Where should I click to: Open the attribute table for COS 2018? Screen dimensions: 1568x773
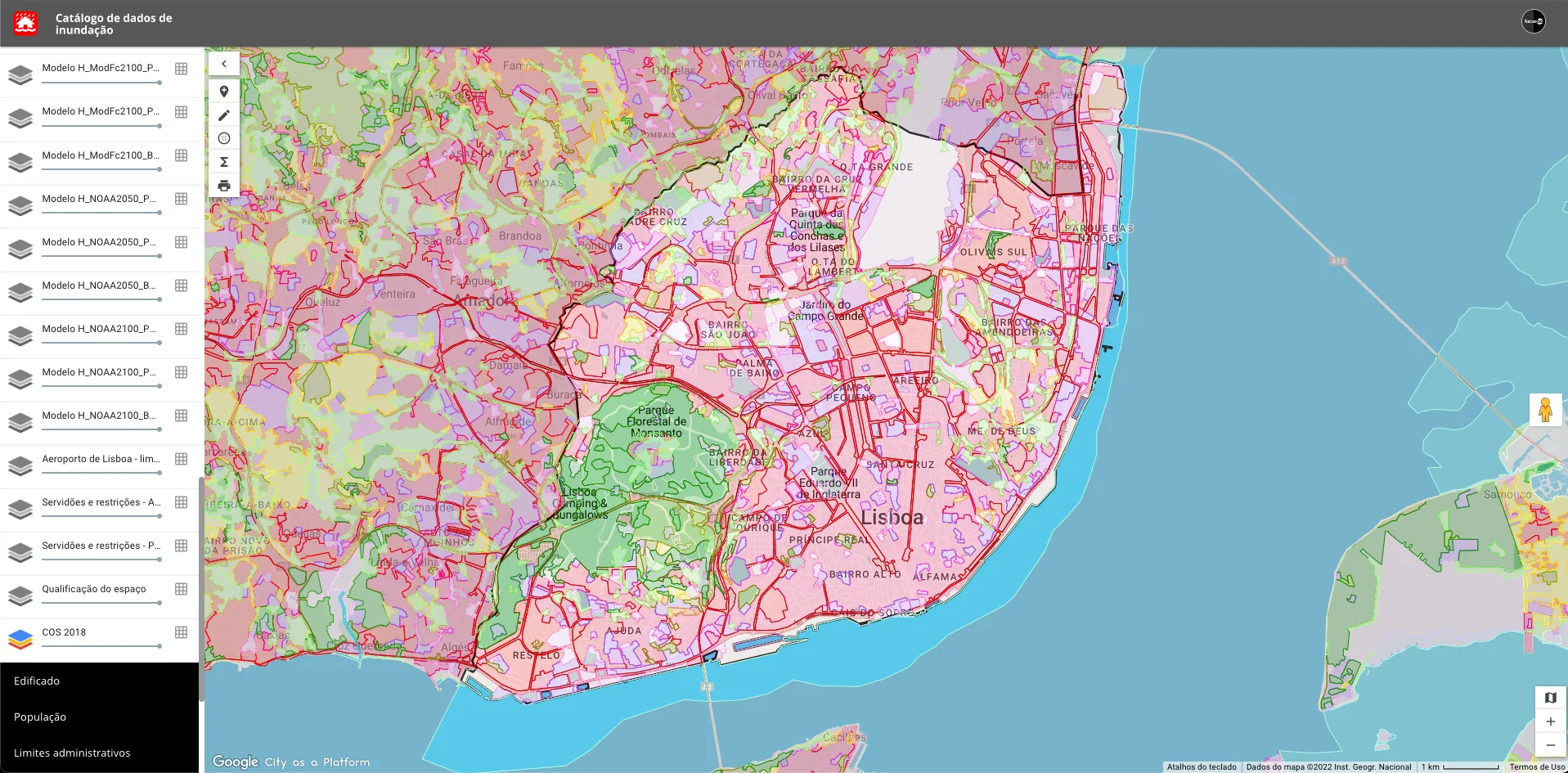coord(181,631)
